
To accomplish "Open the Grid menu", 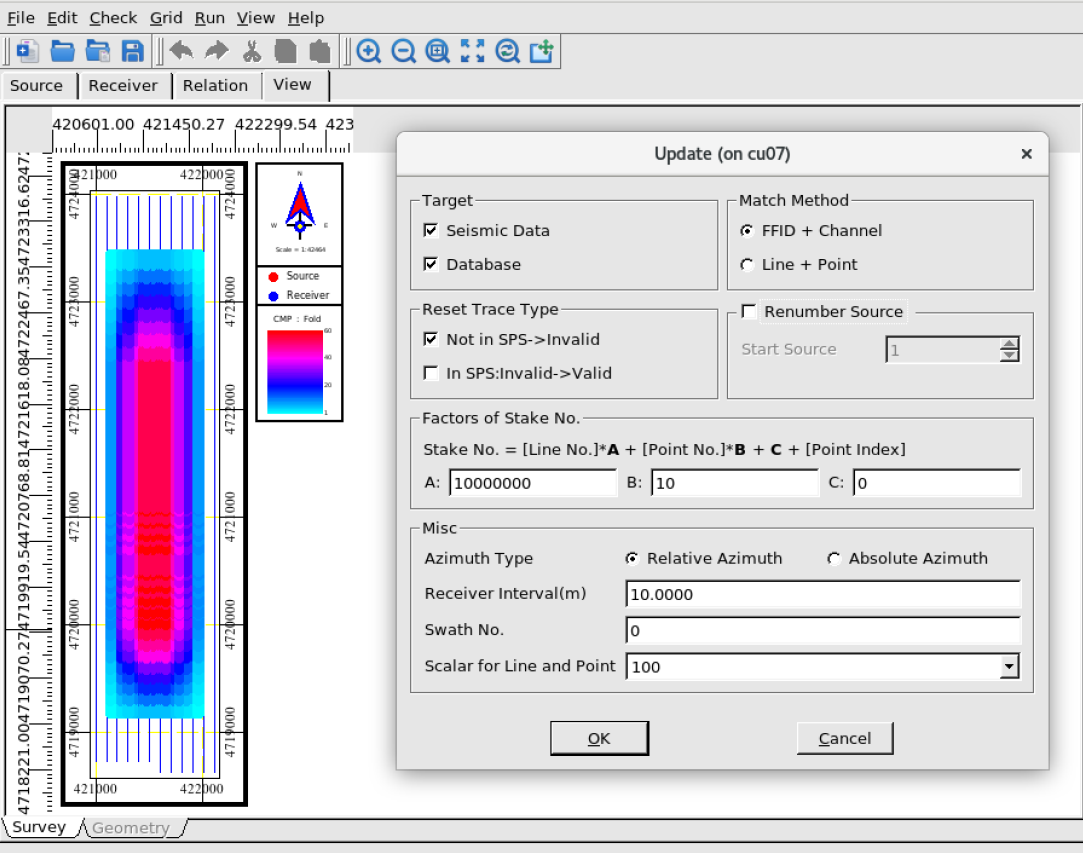I will (166, 18).
